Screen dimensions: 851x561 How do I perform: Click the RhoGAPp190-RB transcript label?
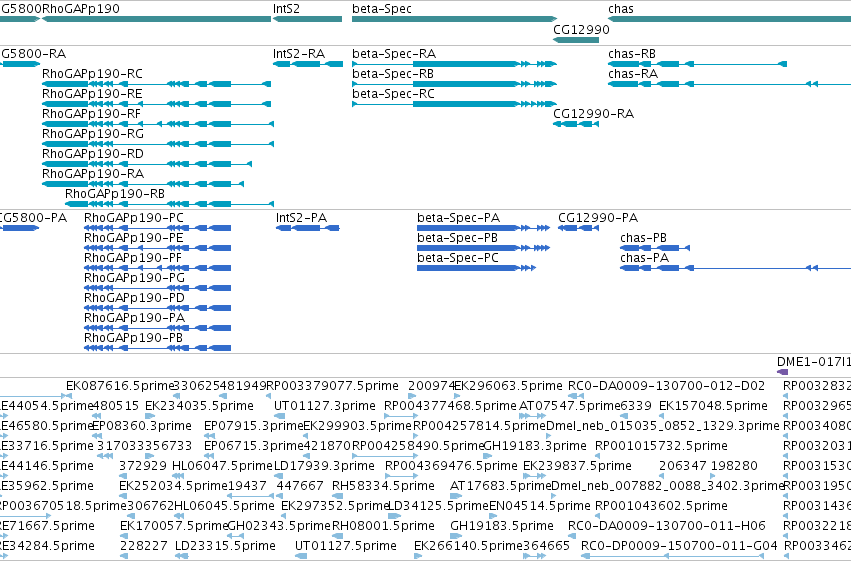pos(115,194)
